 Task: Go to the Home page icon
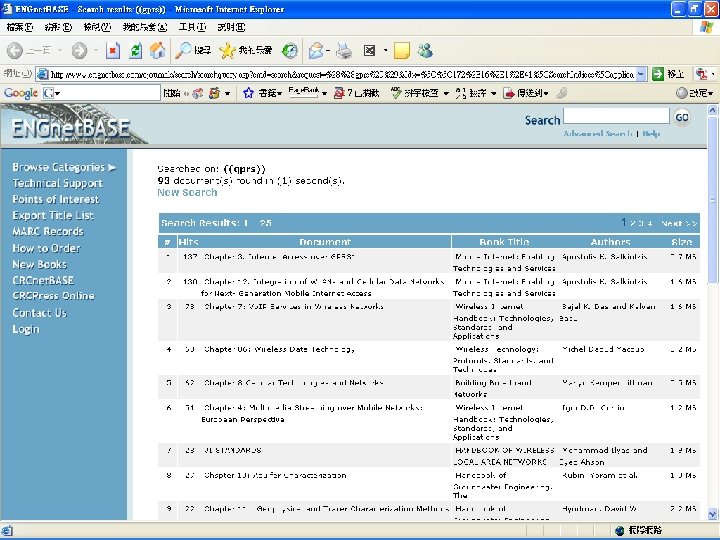point(157,50)
